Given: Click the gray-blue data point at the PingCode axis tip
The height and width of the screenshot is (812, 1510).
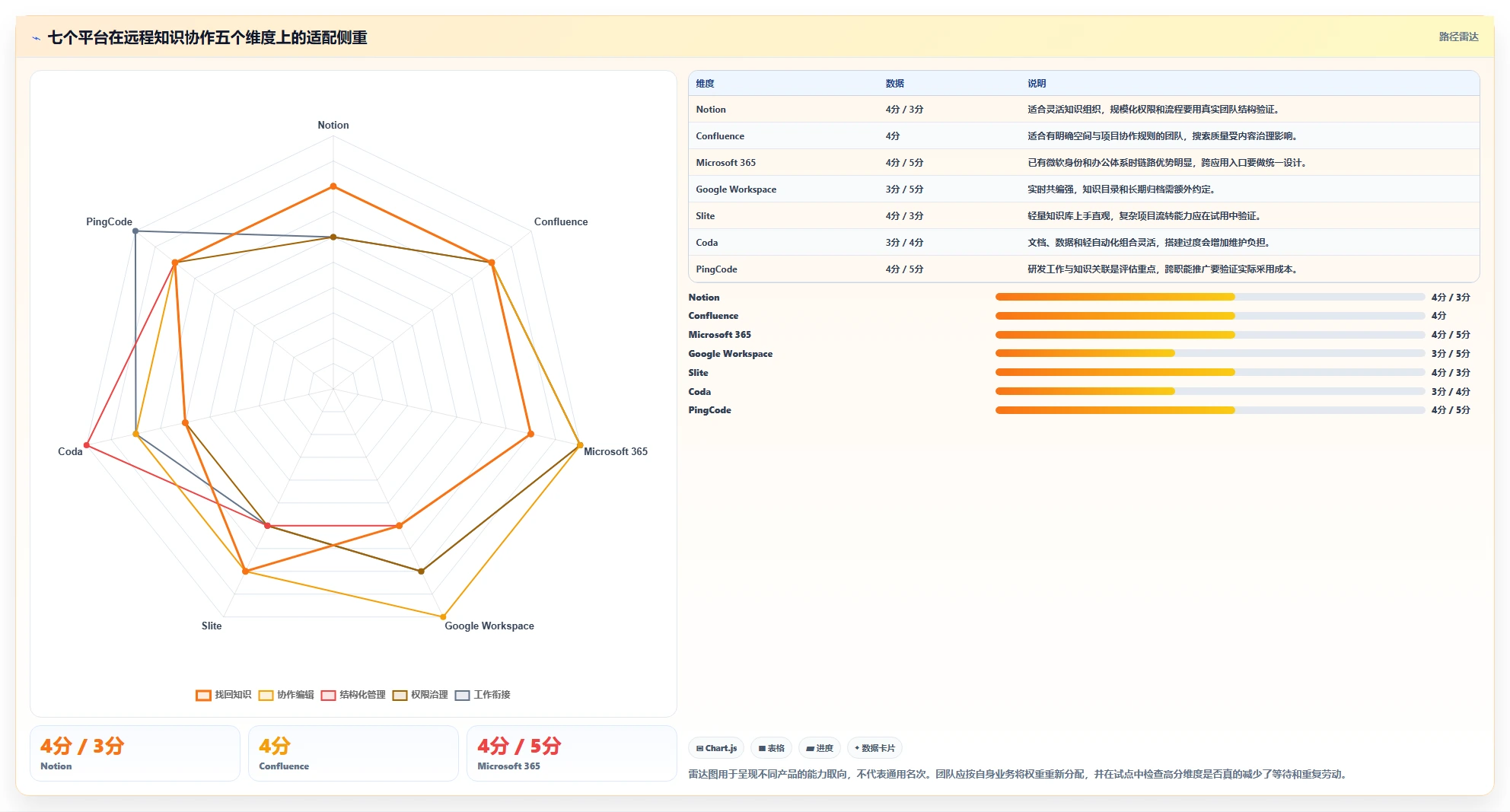Looking at the screenshot, I should click(x=135, y=231).
